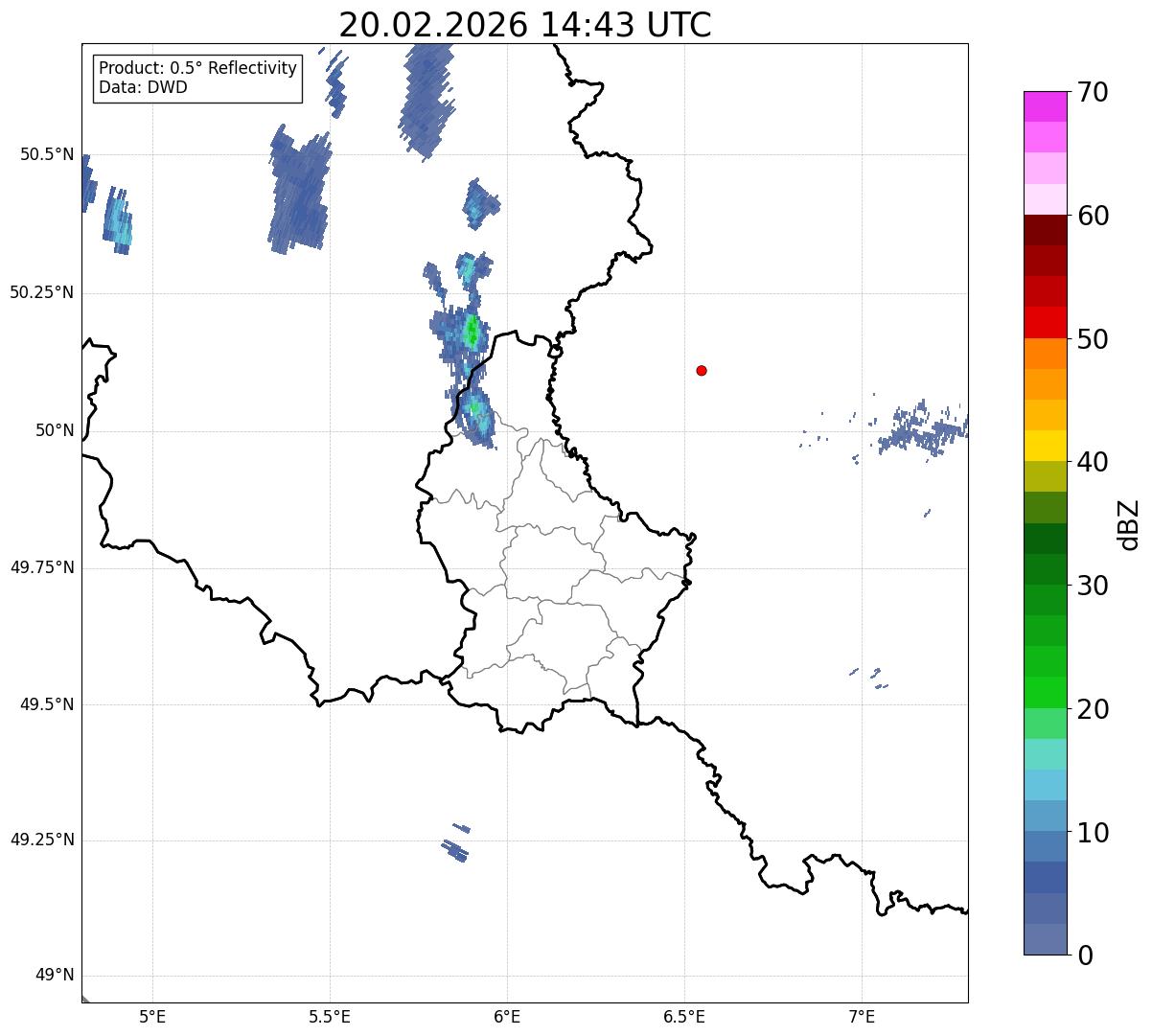Click the 70 colorbar tick value
1152x1036 pixels.
pos(1092,92)
